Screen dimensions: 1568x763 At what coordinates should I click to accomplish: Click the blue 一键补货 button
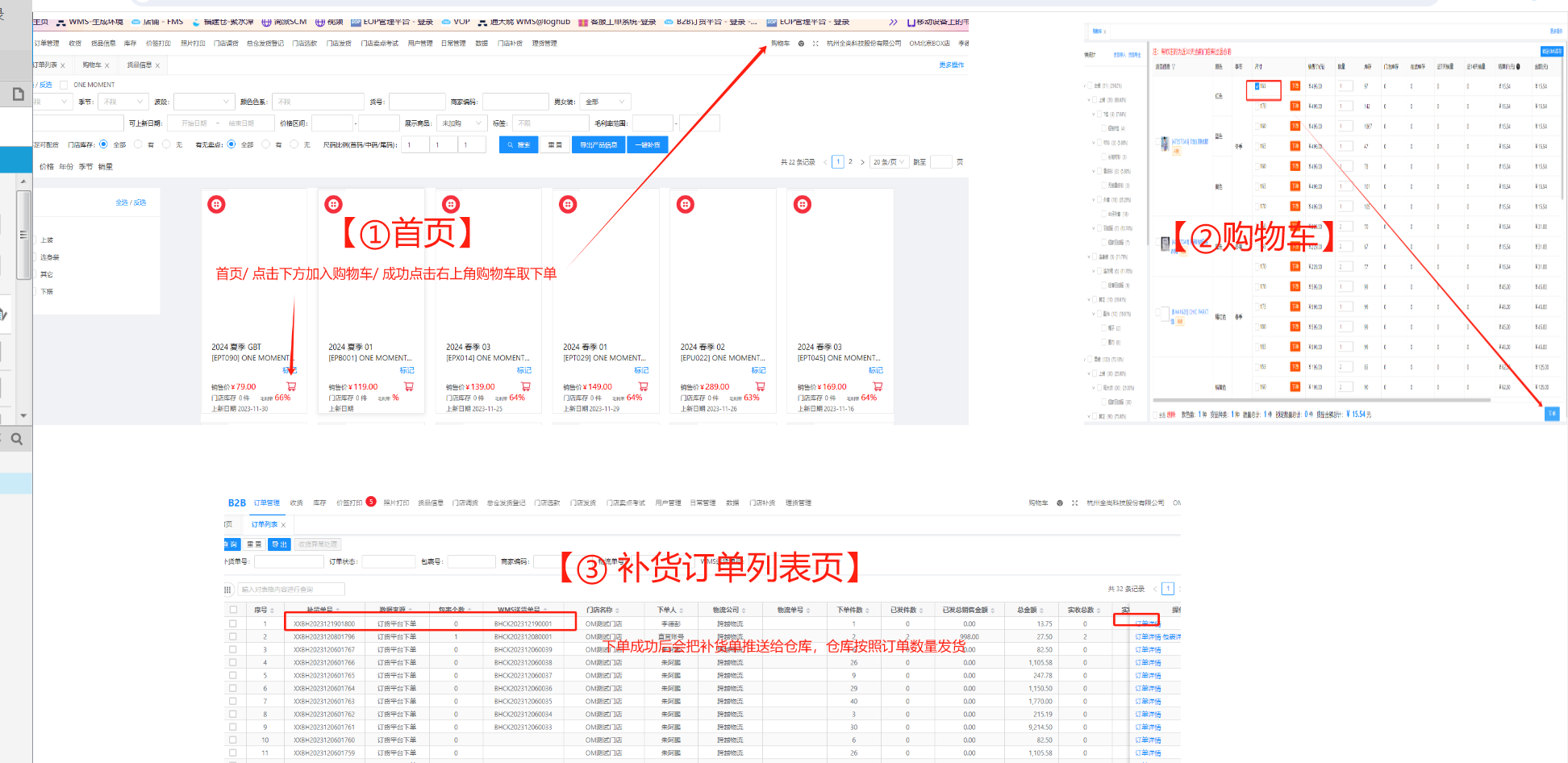(647, 145)
